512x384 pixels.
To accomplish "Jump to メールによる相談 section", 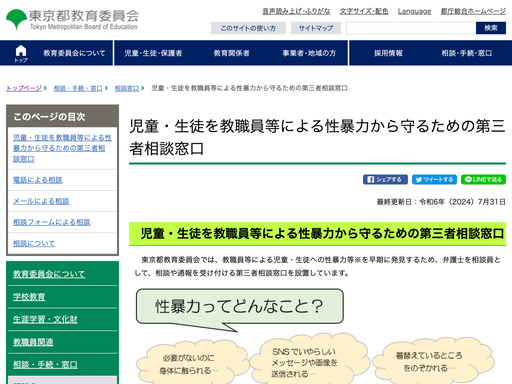I will pyautogui.click(x=41, y=201).
